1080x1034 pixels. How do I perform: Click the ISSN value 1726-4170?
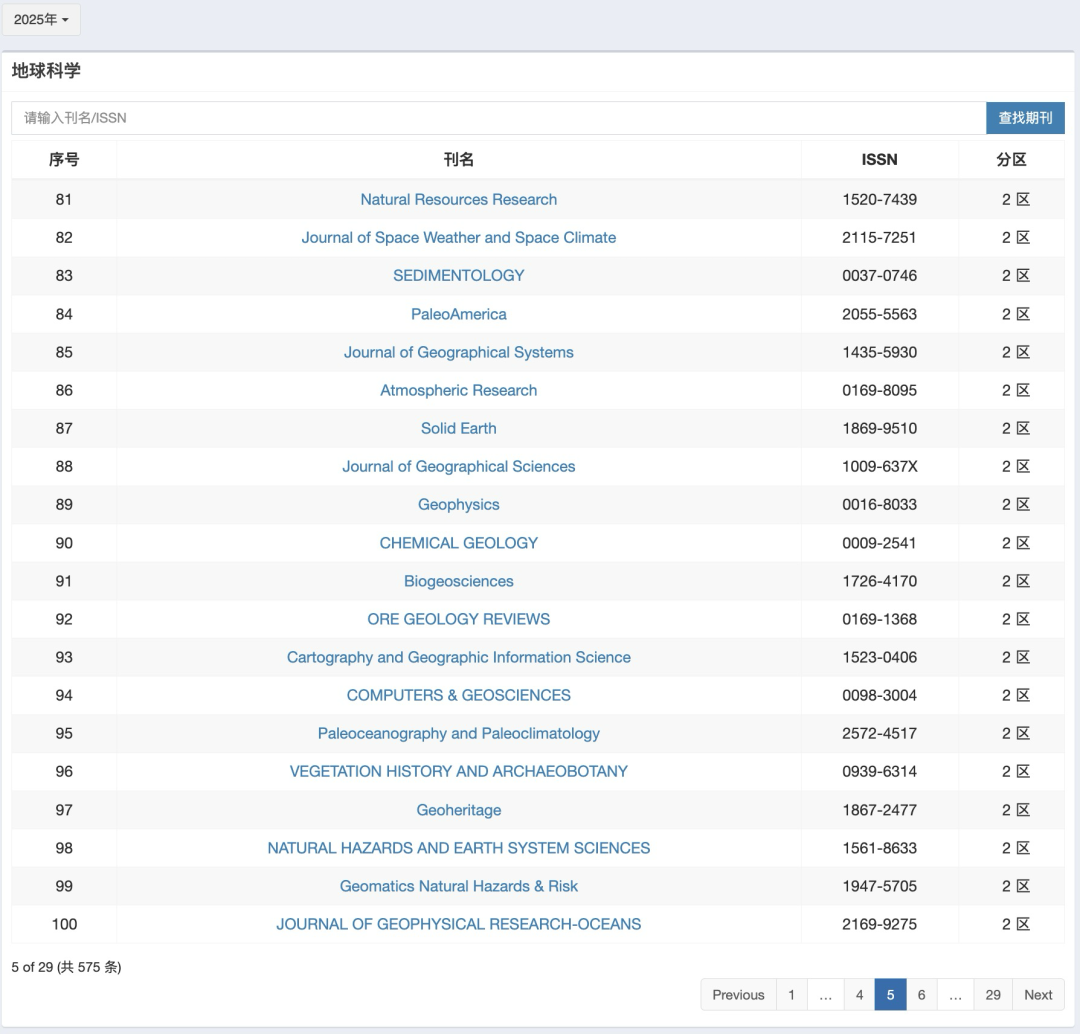pyautogui.click(x=880, y=581)
